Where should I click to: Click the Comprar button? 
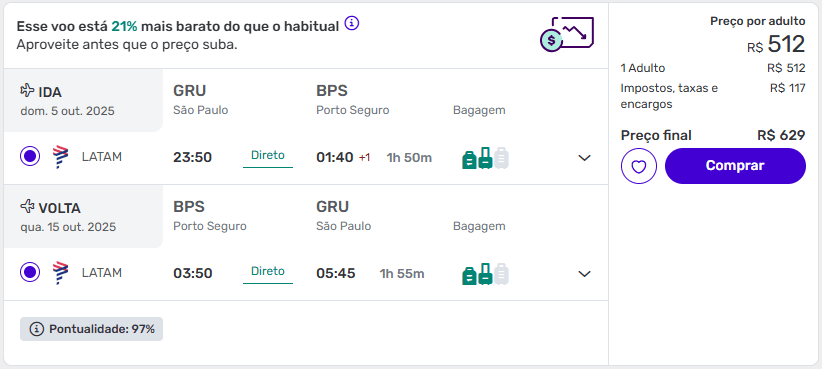[x=735, y=166]
